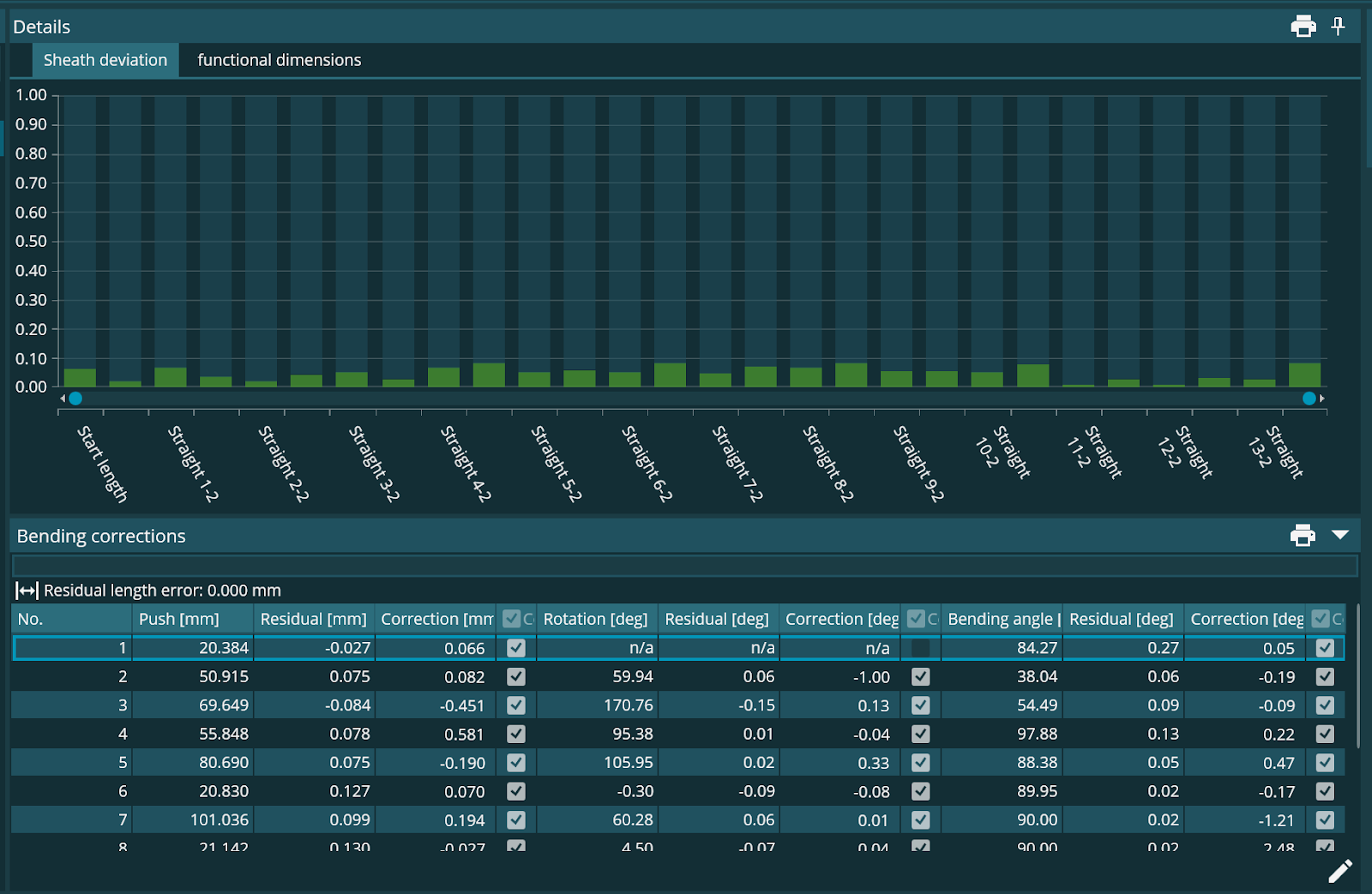Uncheck rotation correction for row 7
The width and height of the screenshot is (1372, 894).
pos(921,820)
